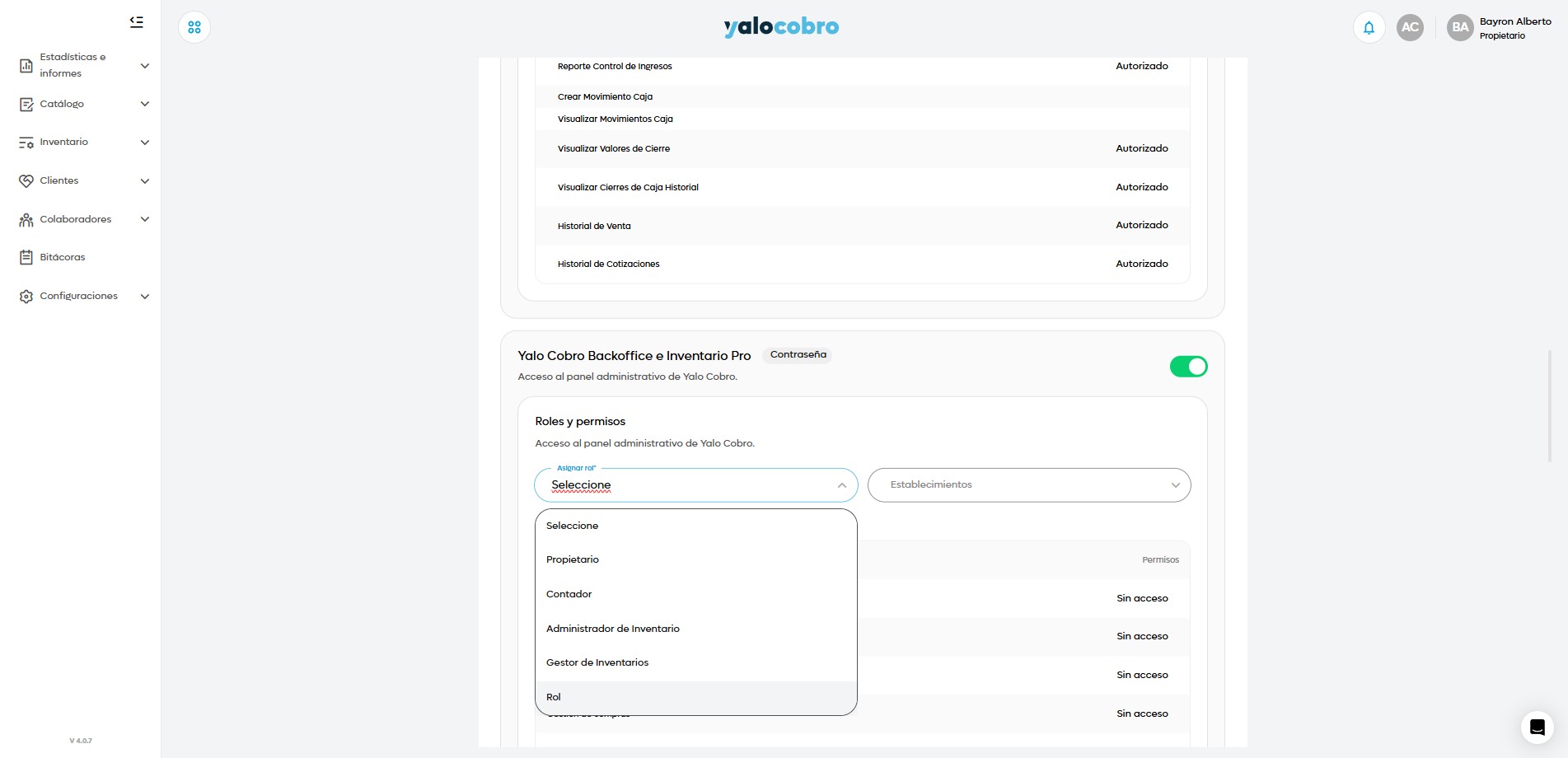Click the Reporte Control de Ingresos row

862,66
